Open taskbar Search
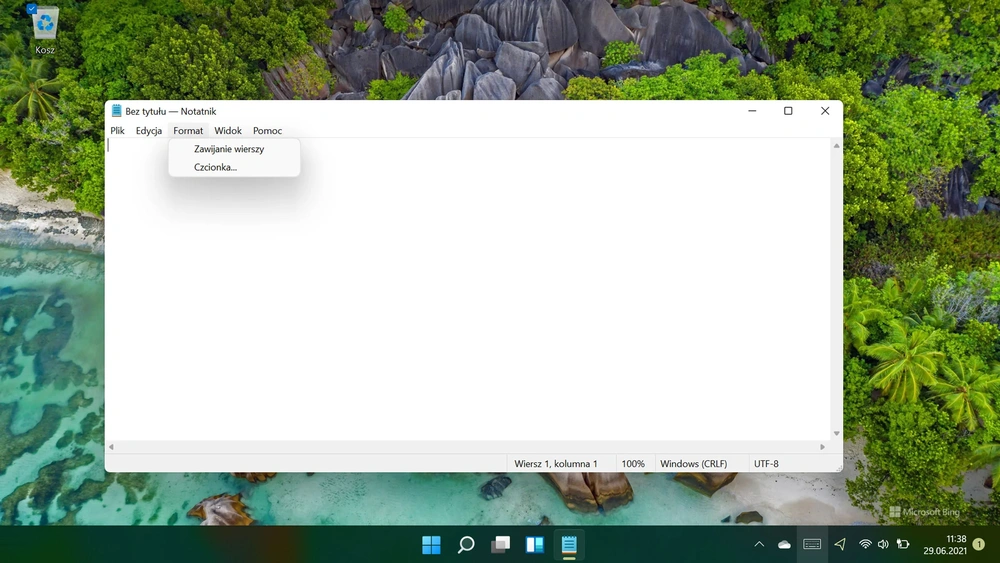This screenshot has height=563, width=1000. click(466, 545)
